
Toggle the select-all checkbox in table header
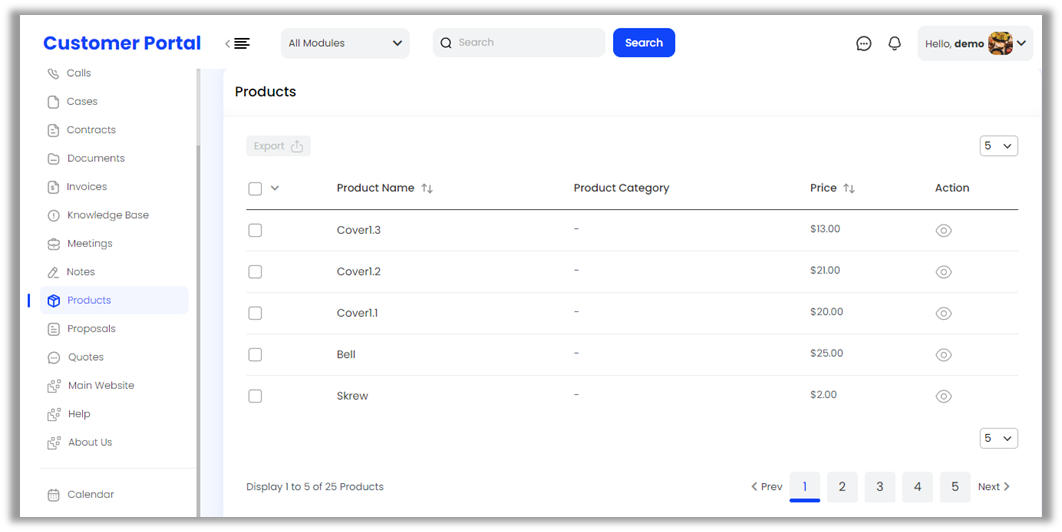[255, 189]
